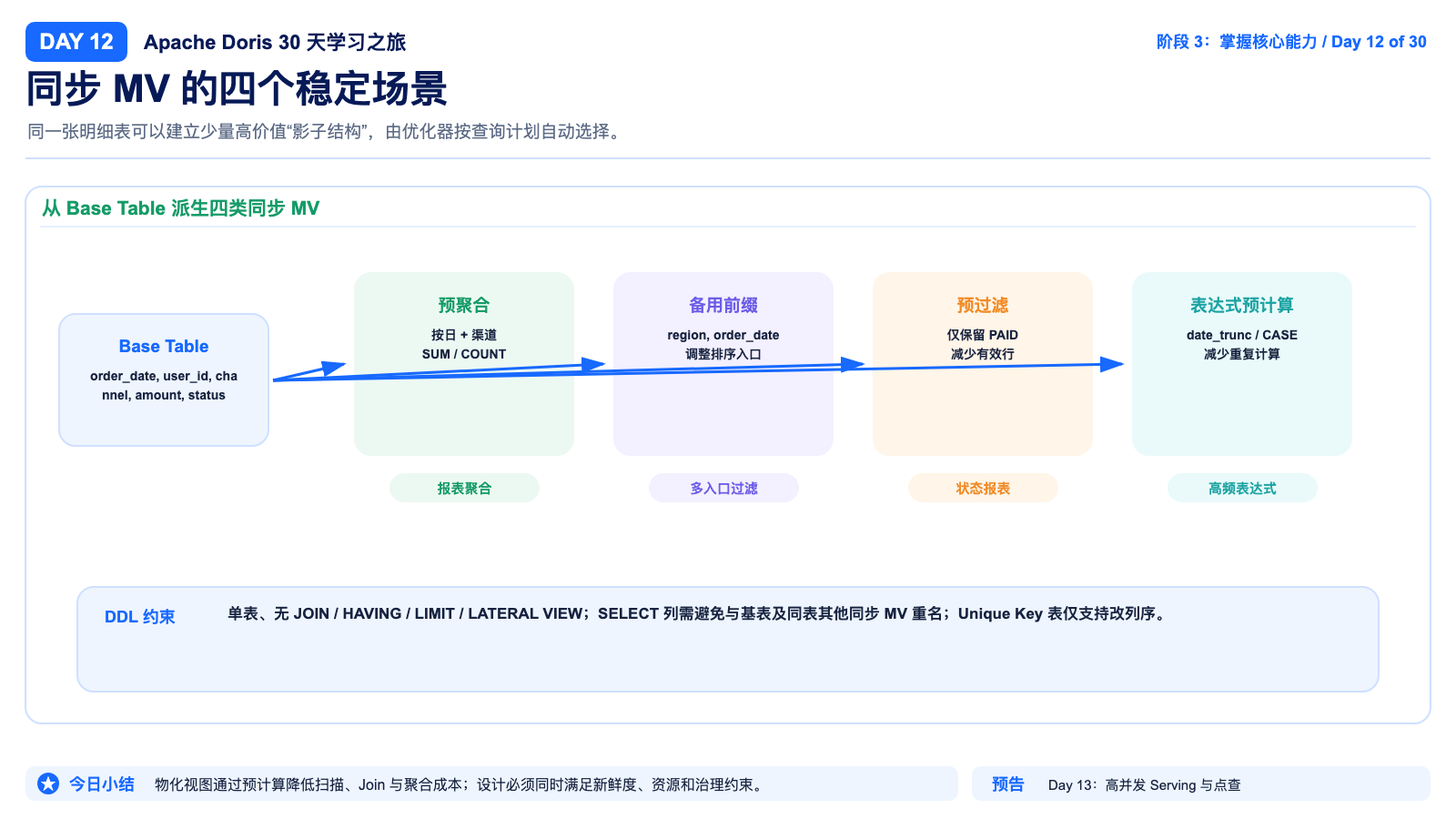This screenshot has width=1456, height=819.
Task: Click the 仅保留 PAID text
Action: [x=983, y=335]
